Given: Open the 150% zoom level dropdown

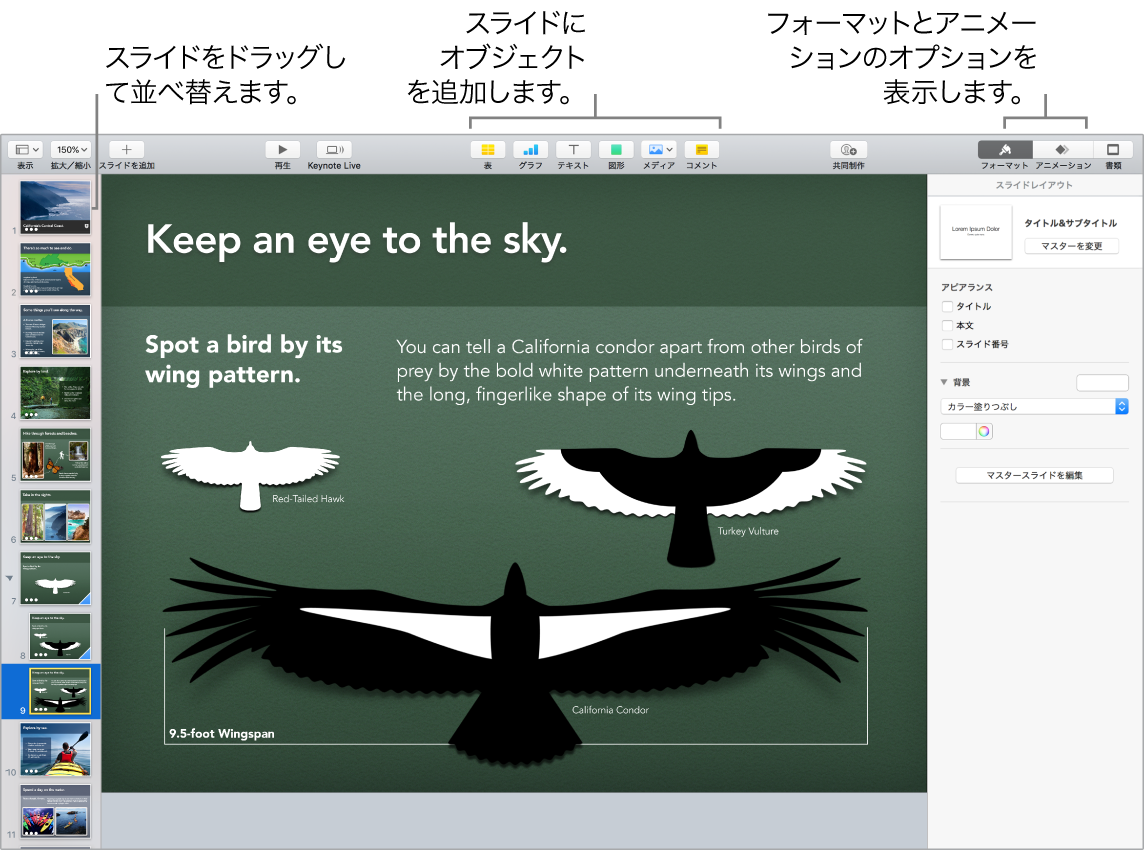Looking at the screenshot, I should (71, 148).
